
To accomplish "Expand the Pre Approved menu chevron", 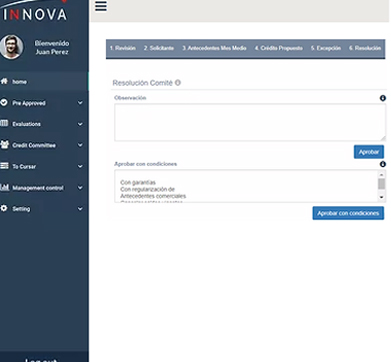I will (80, 103).
